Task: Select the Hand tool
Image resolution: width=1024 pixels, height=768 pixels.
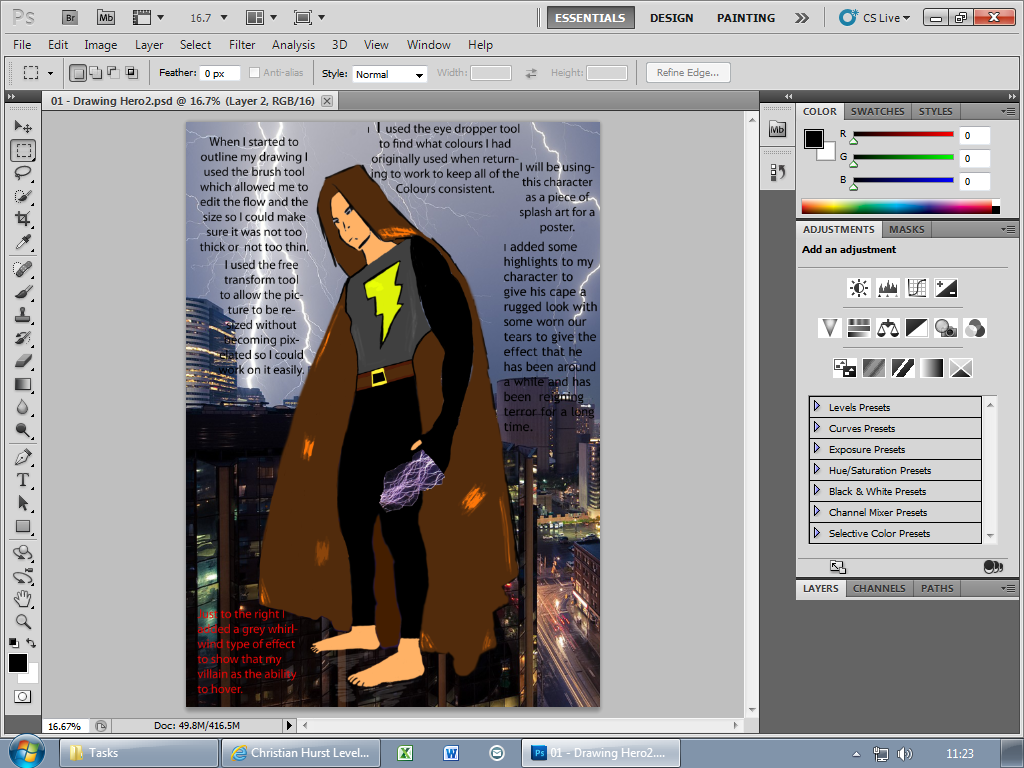Action: pos(23,598)
